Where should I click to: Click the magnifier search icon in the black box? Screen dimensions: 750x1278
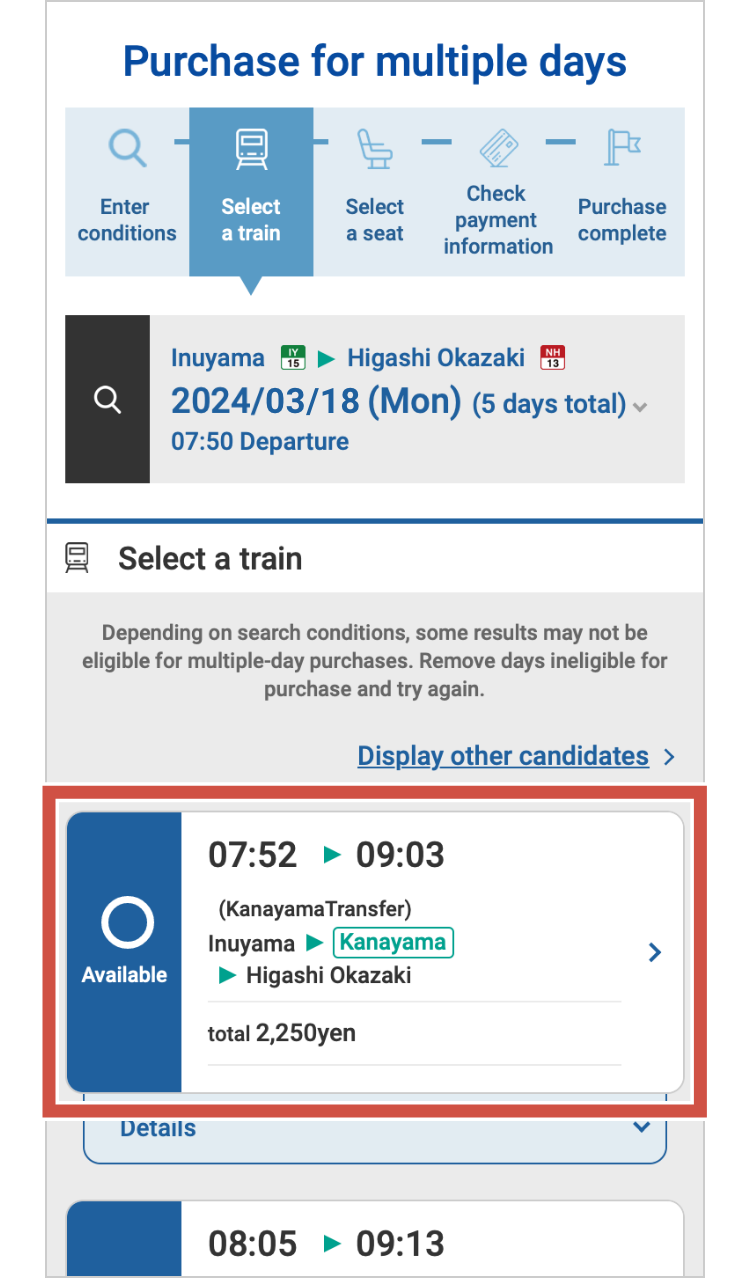[x=107, y=400]
